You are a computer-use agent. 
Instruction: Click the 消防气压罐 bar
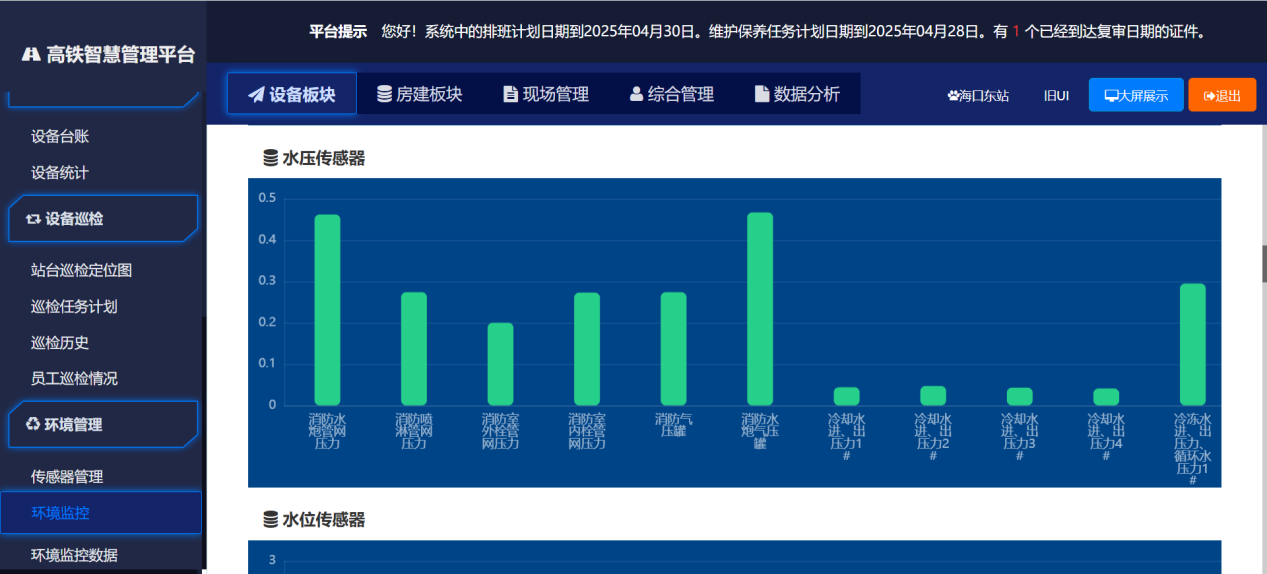(674, 349)
